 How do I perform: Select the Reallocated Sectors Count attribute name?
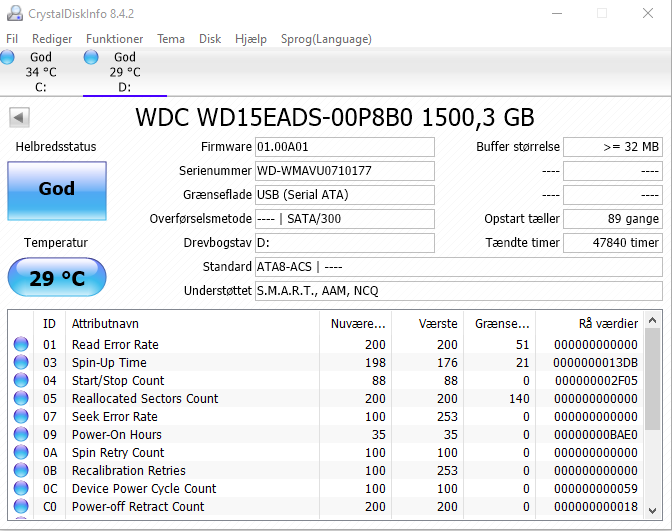145,399
